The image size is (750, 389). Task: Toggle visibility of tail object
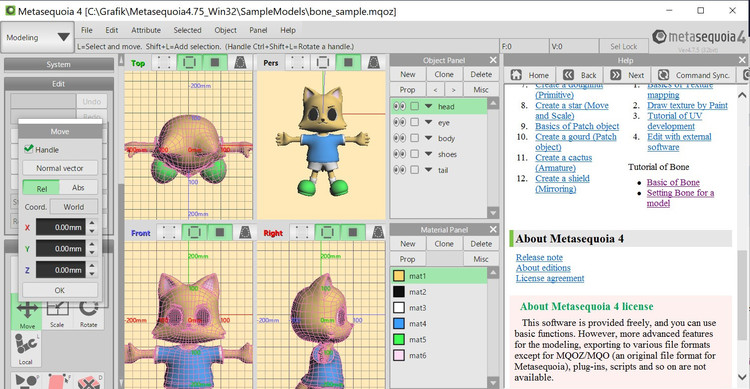[x=399, y=169]
